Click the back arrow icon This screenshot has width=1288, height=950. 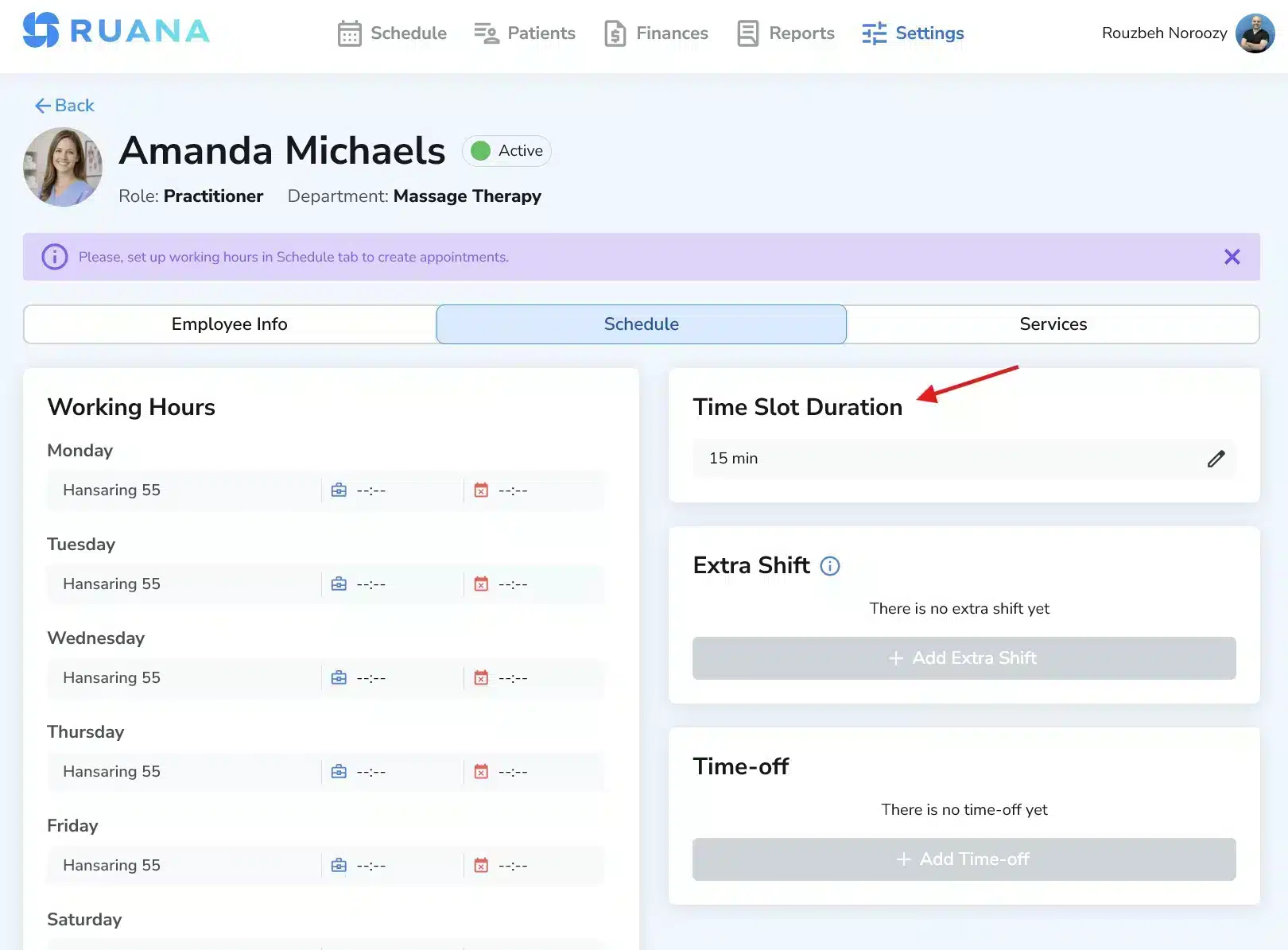click(x=41, y=105)
